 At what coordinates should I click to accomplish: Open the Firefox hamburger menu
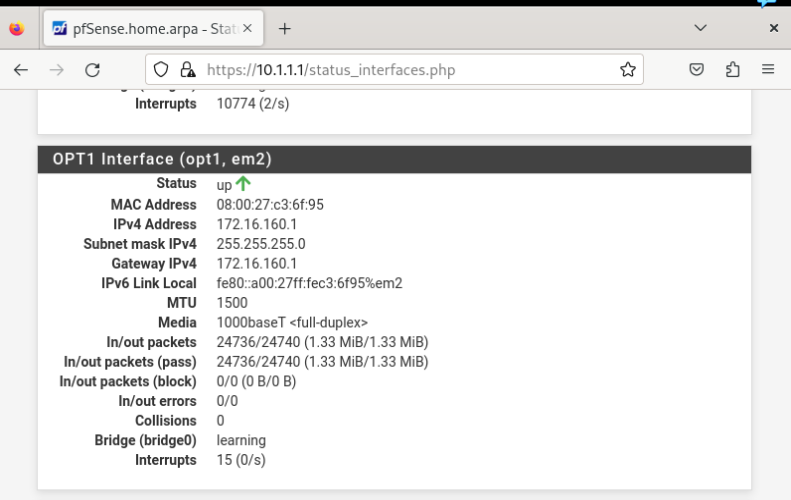[x=768, y=70]
